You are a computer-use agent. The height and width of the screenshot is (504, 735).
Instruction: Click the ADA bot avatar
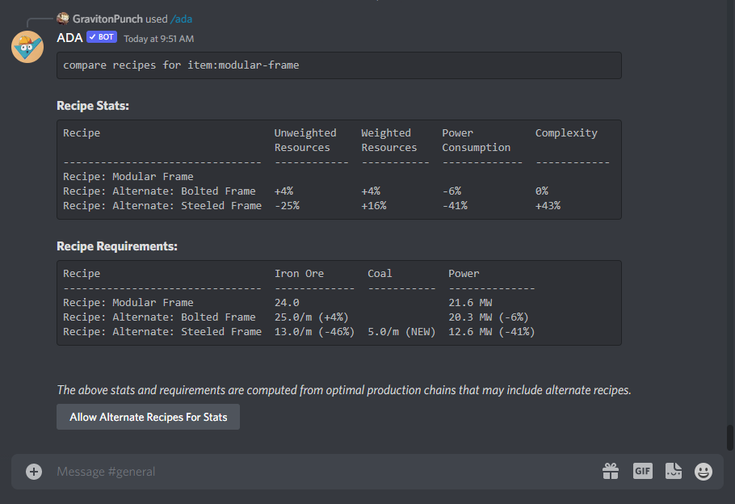pyautogui.click(x=27, y=46)
